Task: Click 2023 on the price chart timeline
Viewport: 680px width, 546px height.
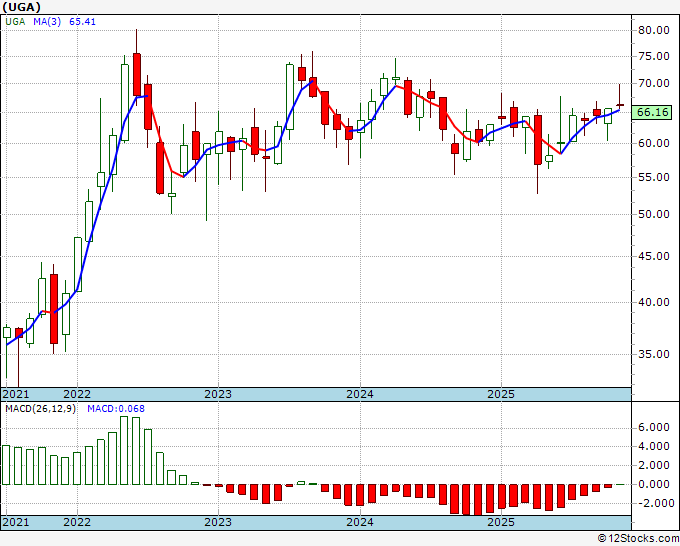Action: tap(218, 394)
